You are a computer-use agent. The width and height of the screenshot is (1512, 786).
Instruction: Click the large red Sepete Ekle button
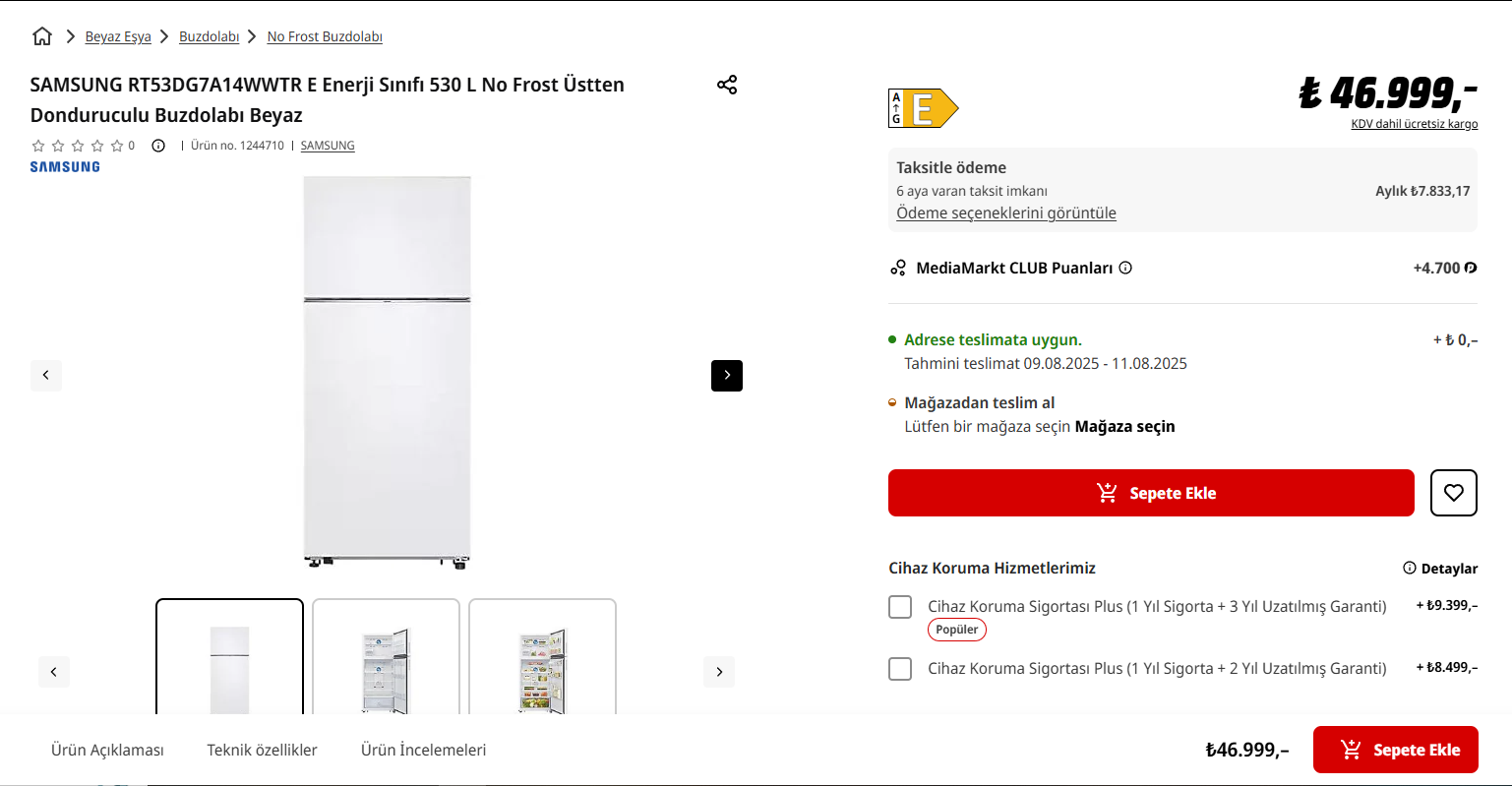click(1151, 493)
